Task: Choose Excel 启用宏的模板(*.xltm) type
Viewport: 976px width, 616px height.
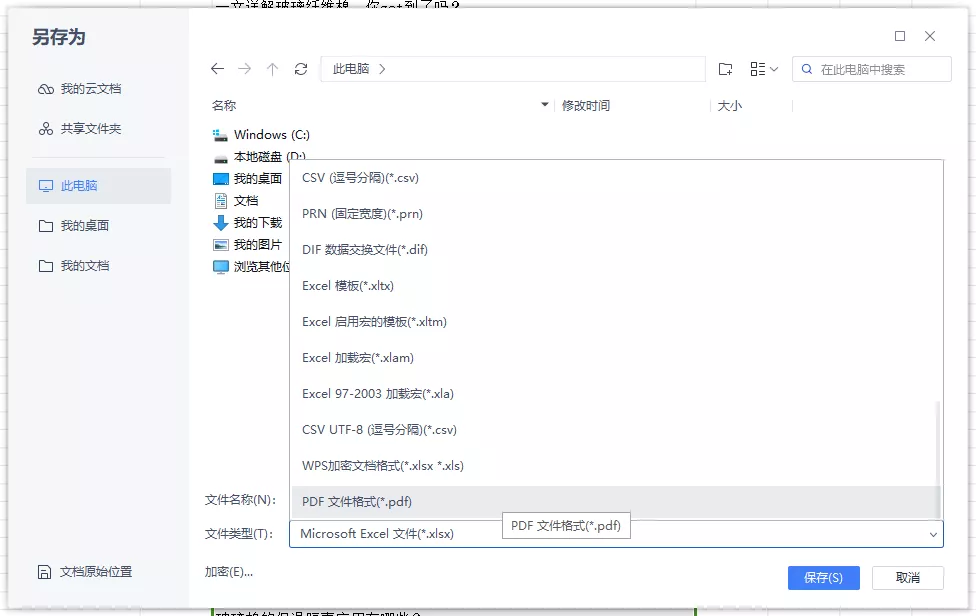Action: click(615, 322)
